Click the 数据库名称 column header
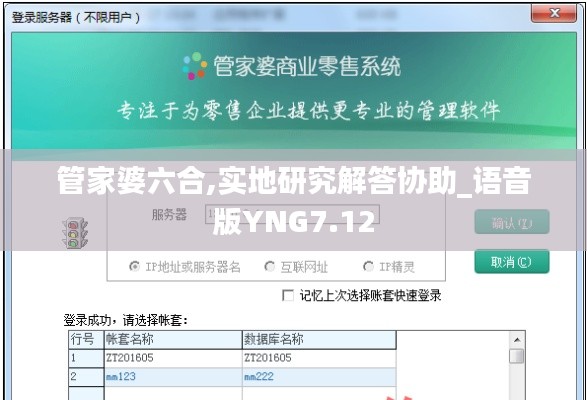 [x=319, y=340]
